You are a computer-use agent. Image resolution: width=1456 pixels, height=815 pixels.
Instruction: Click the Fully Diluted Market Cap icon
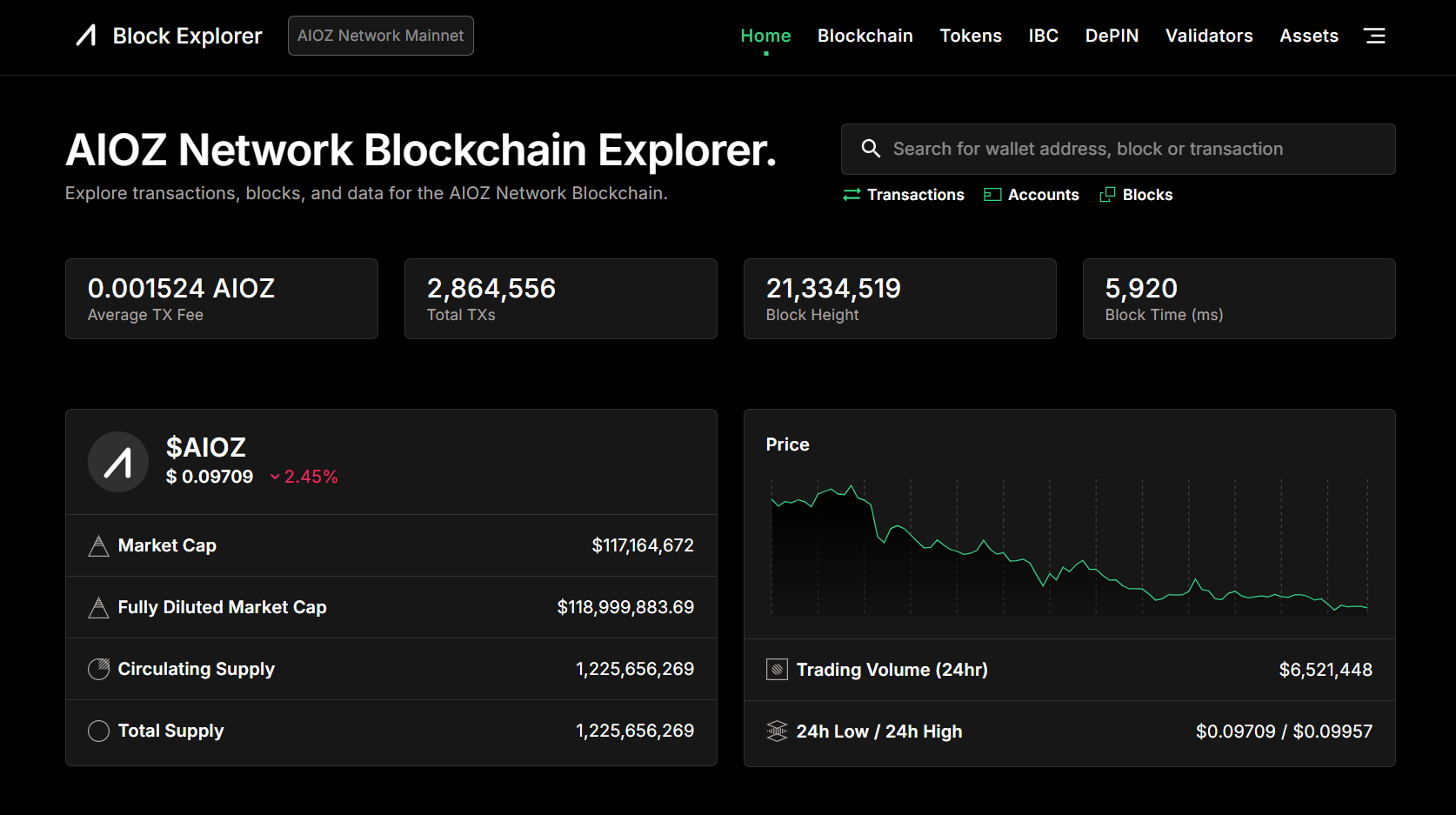98,607
